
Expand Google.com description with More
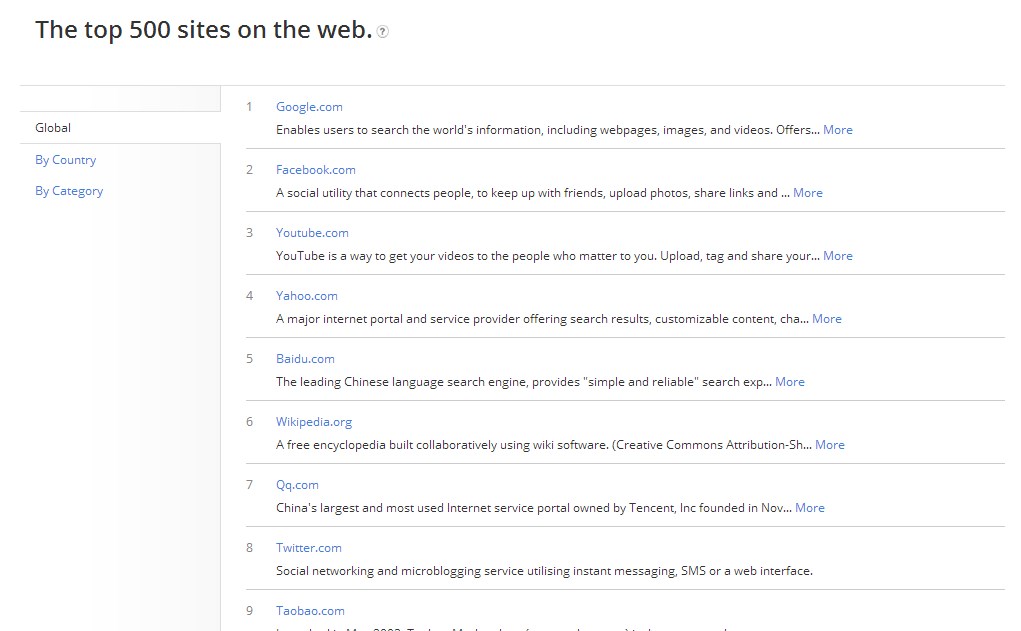838,130
